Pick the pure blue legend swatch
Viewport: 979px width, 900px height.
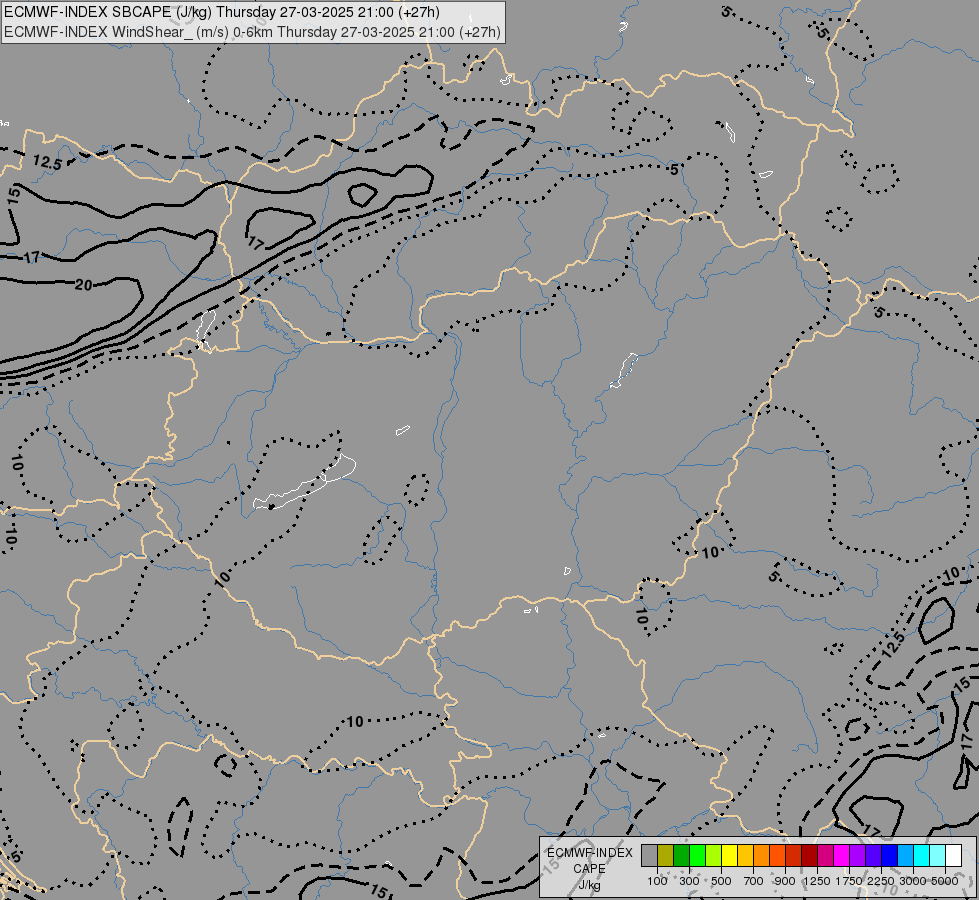(x=890, y=856)
